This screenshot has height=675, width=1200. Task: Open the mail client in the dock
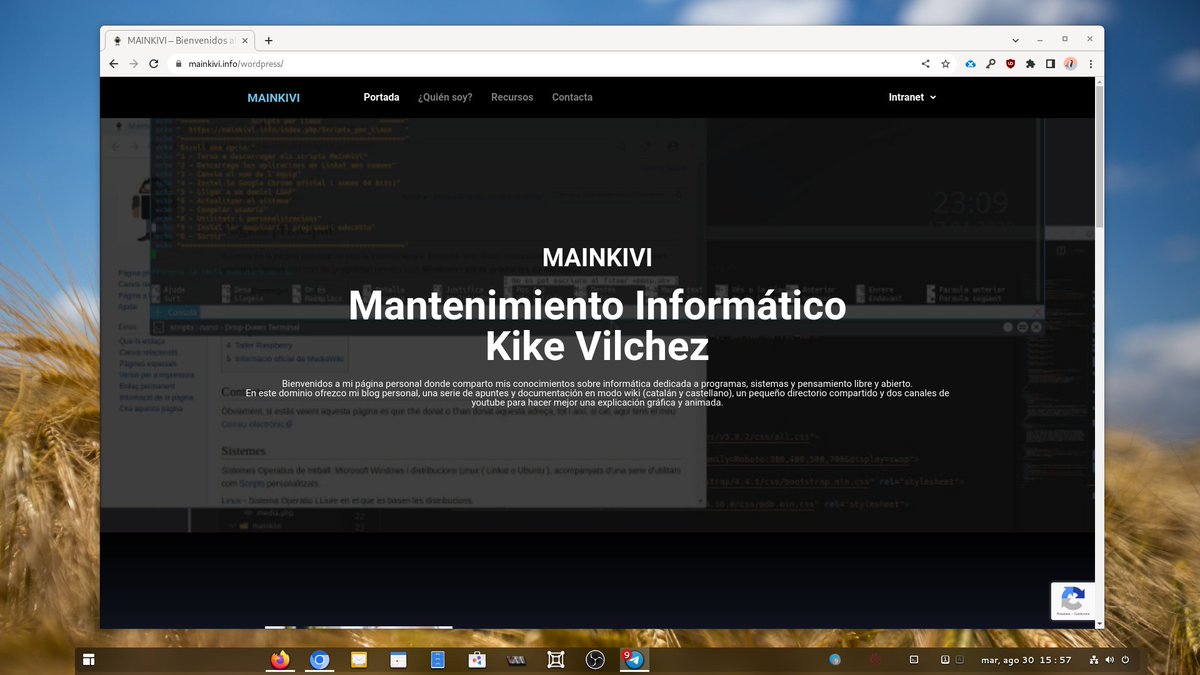coord(358,660)
